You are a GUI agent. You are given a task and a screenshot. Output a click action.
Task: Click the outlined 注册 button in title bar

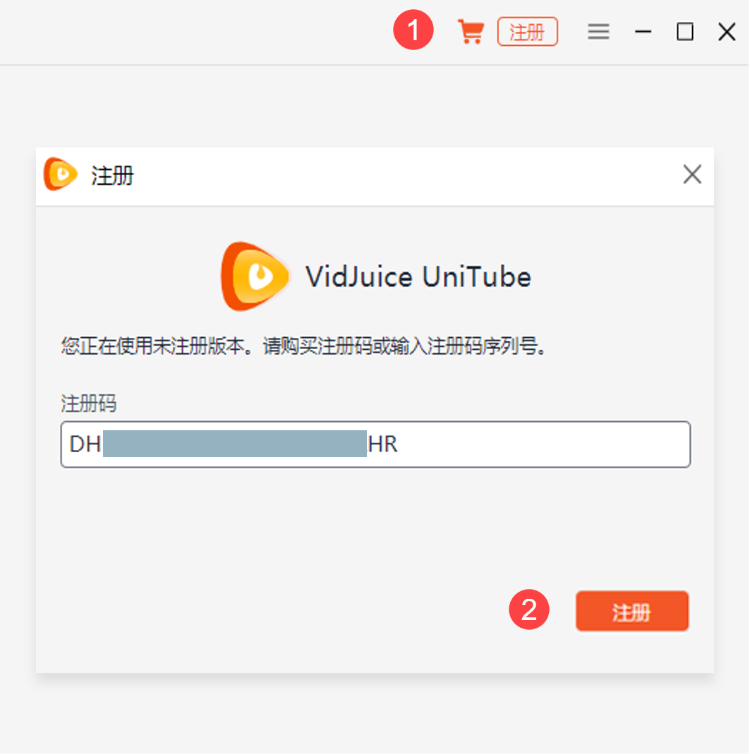tap(527, 32)
